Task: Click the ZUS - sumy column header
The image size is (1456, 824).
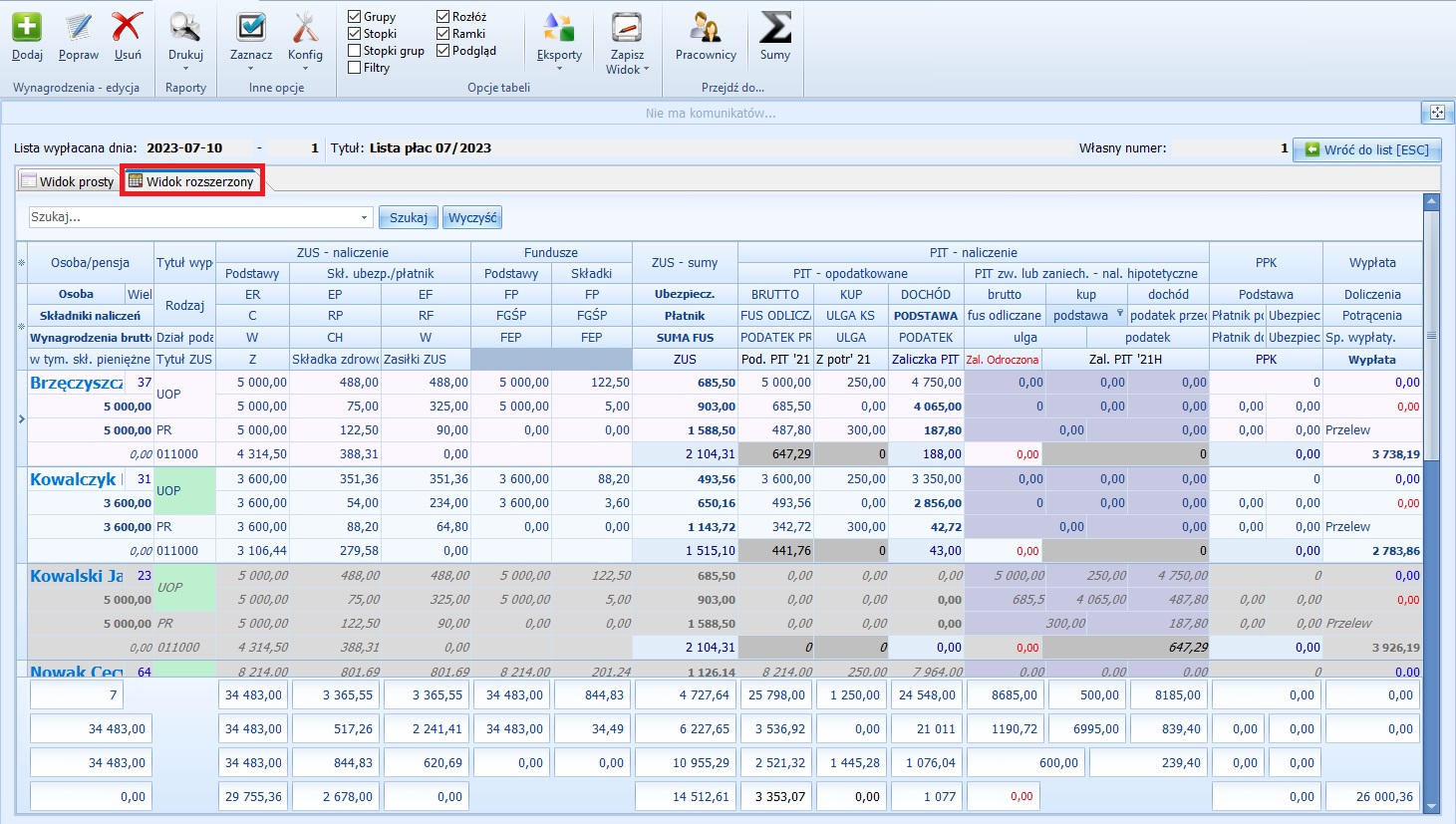Action: 685,263
